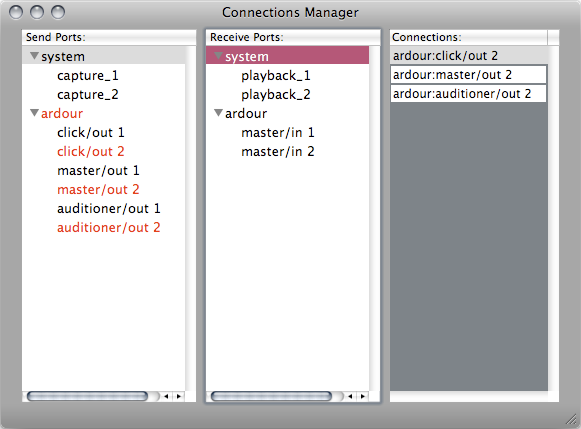
Task: Collapse the system group in Receive Ports
Action: tap(218, 56)
